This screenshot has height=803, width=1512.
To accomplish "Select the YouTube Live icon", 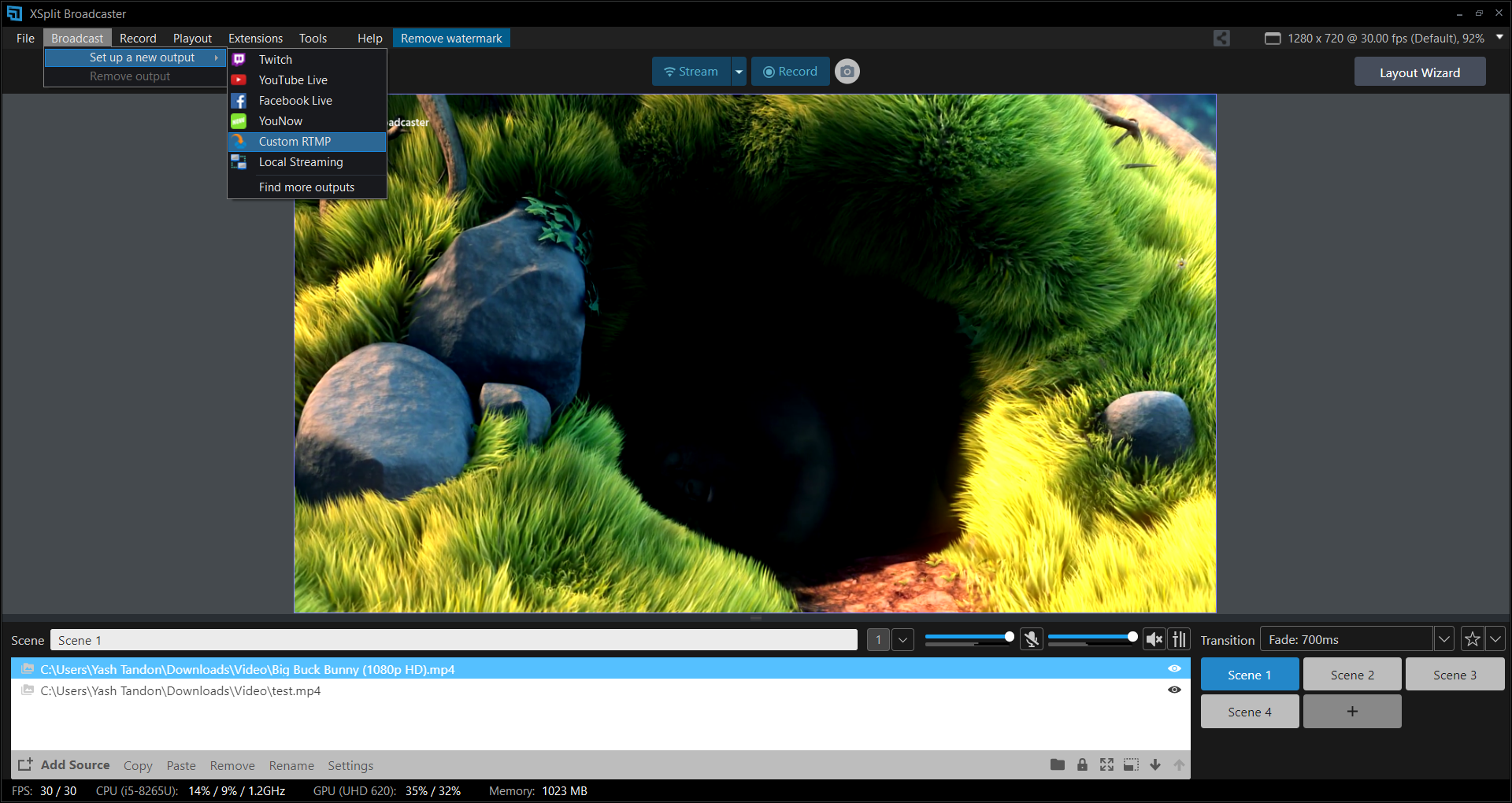I will [239, 80].
